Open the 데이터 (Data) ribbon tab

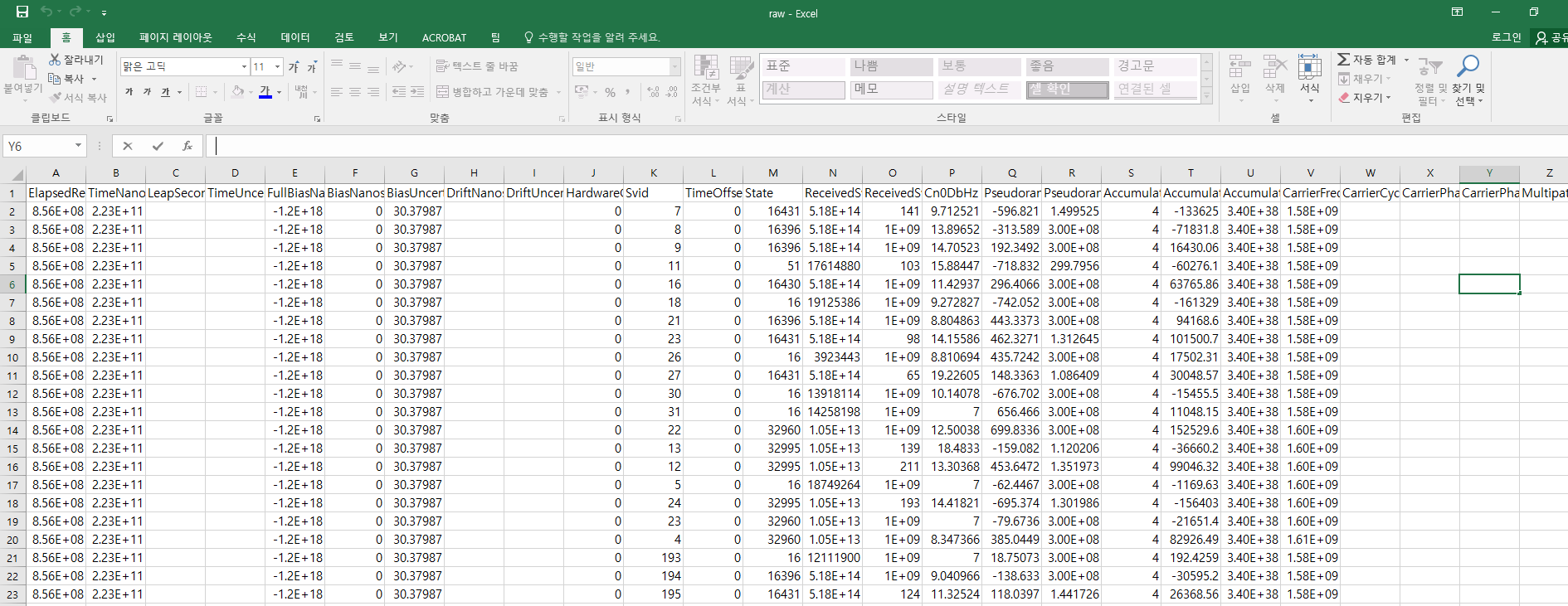295,37
